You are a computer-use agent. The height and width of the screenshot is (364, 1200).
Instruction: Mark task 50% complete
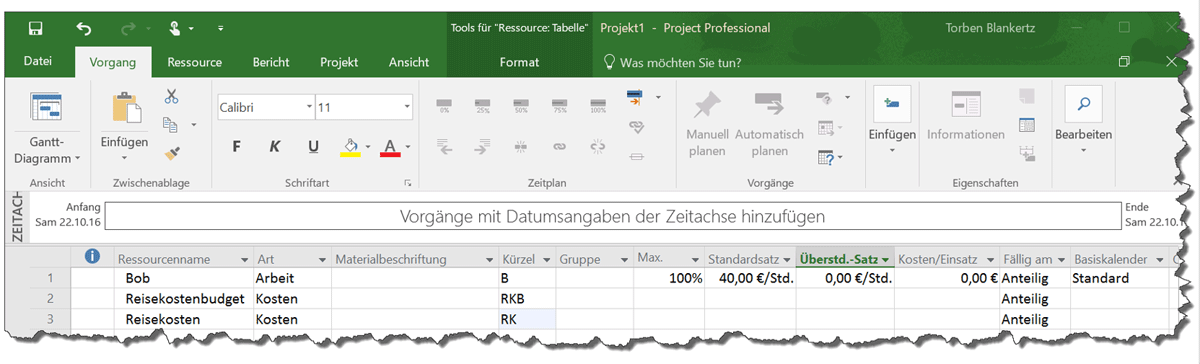tap(520, 105)
